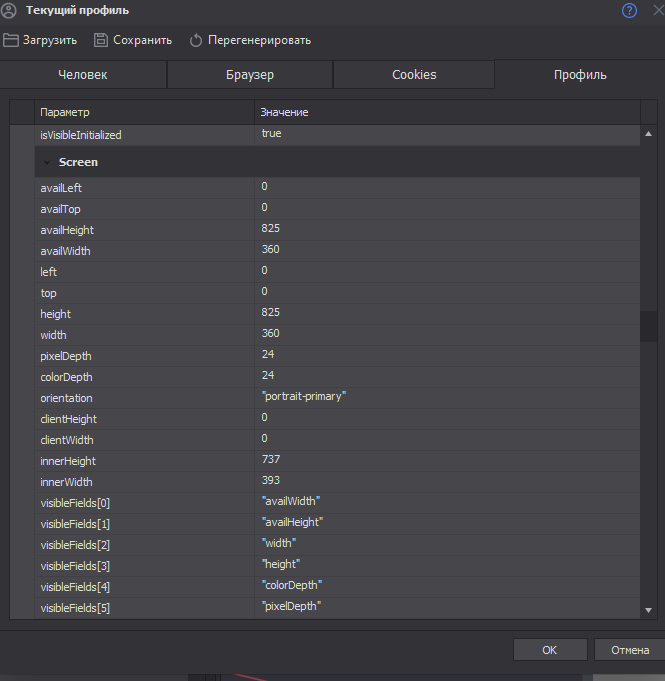Collapse the Screen group chevron
Screen dimensions: 665x681
tap(47, 162)
